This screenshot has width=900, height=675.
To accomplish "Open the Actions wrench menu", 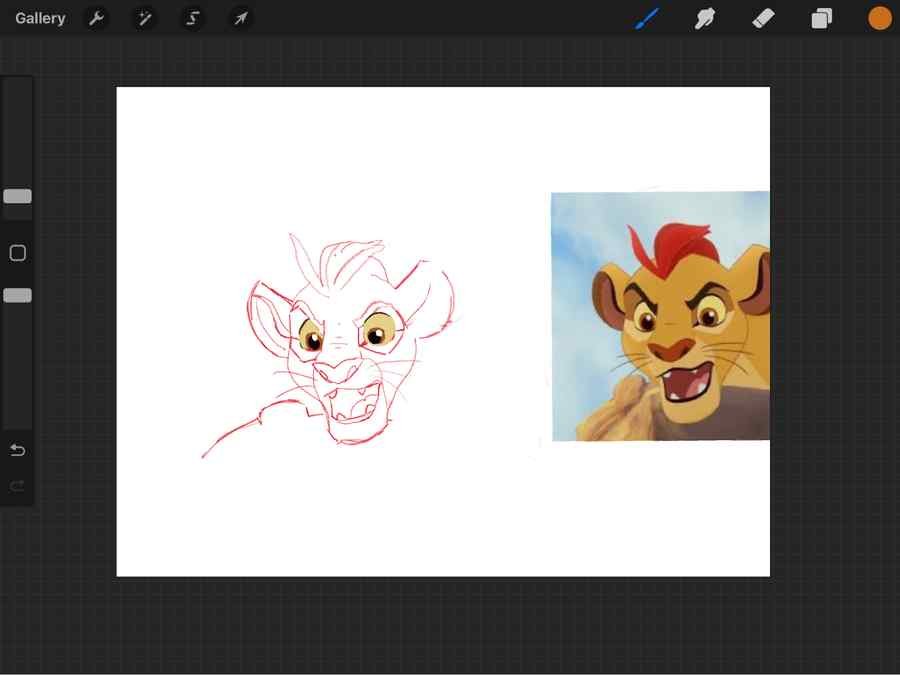I will click(x=96, y=18).
